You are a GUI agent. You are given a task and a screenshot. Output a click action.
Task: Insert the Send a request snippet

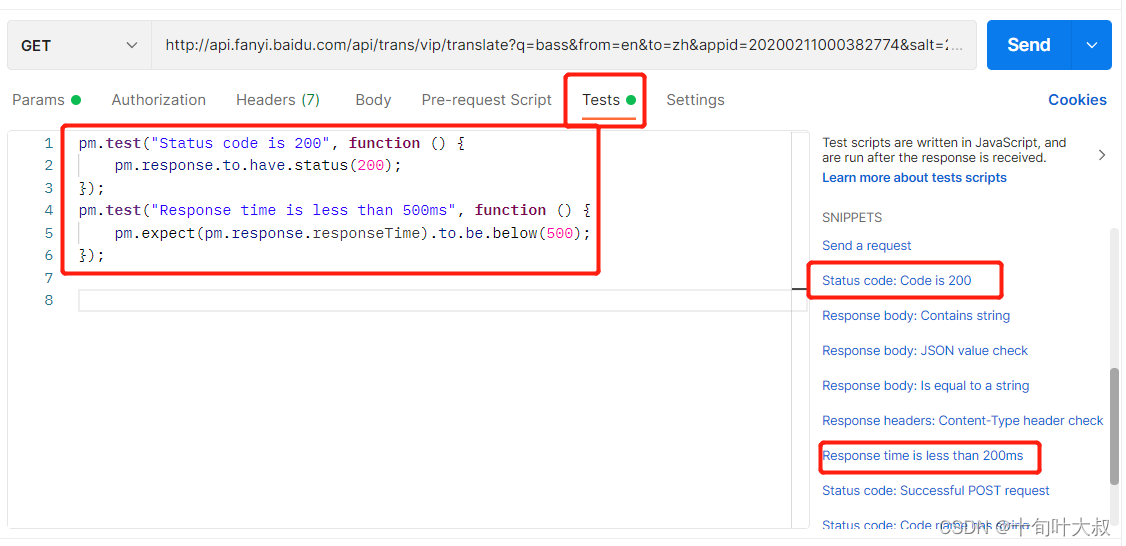coord(867,246)
